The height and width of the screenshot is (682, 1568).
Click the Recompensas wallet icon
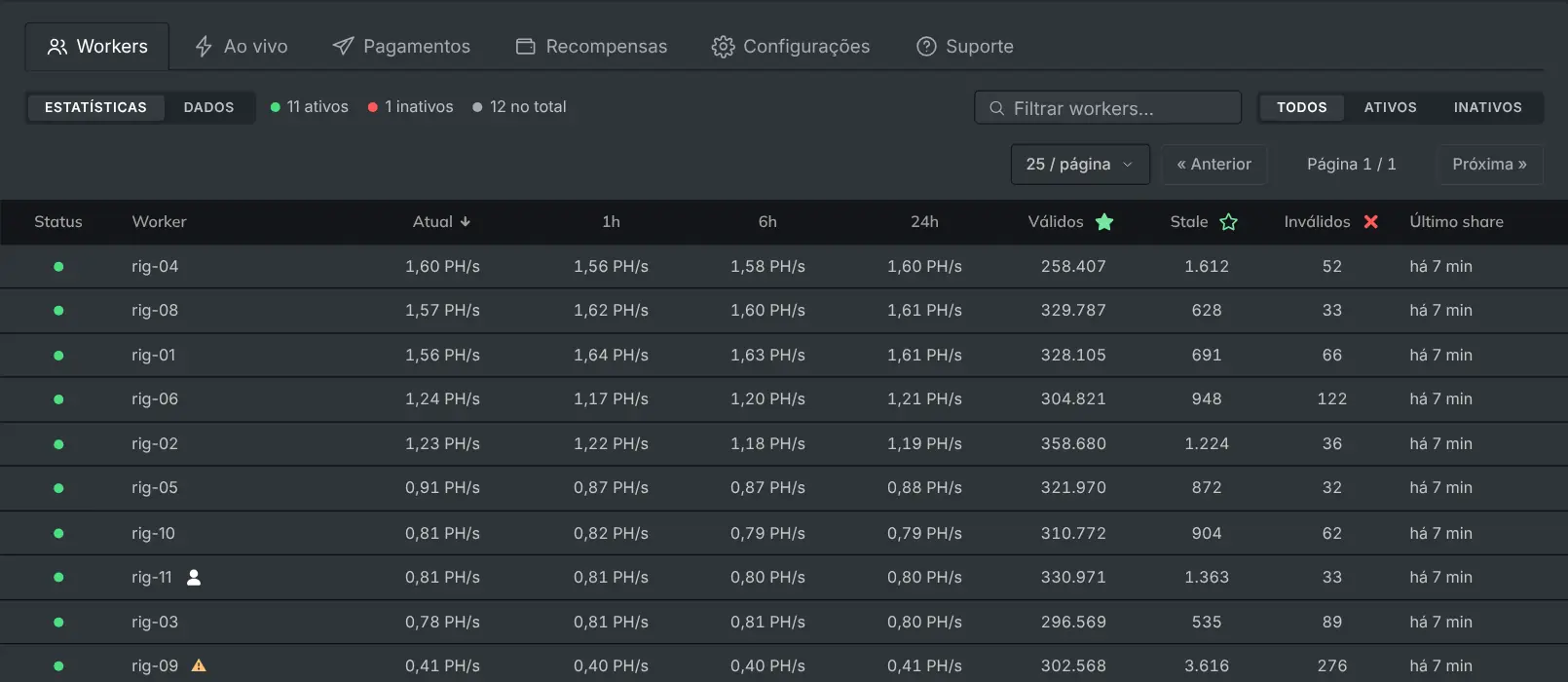click(x=526, y=47)
